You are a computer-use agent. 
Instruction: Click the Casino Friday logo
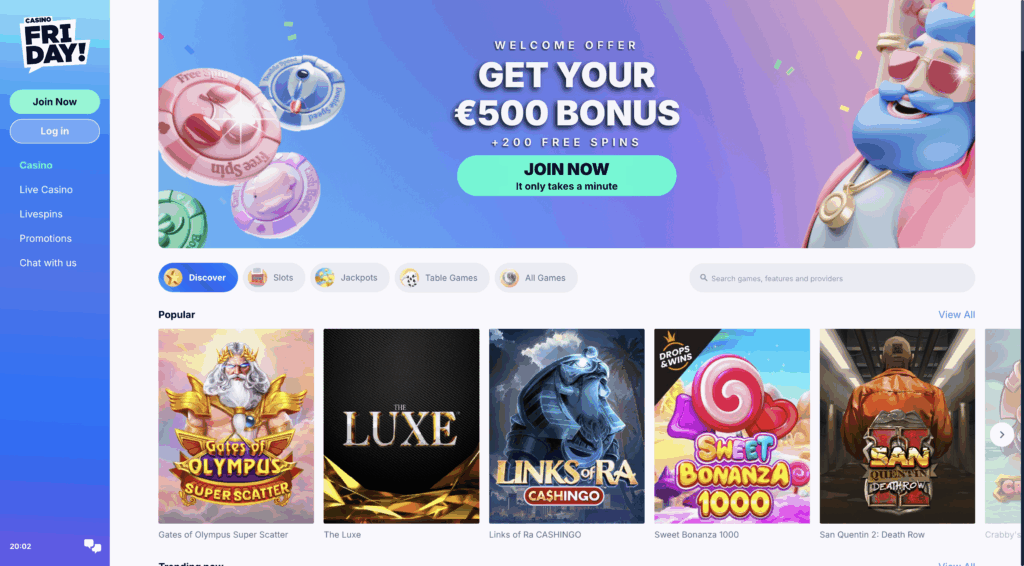point(55,44)
